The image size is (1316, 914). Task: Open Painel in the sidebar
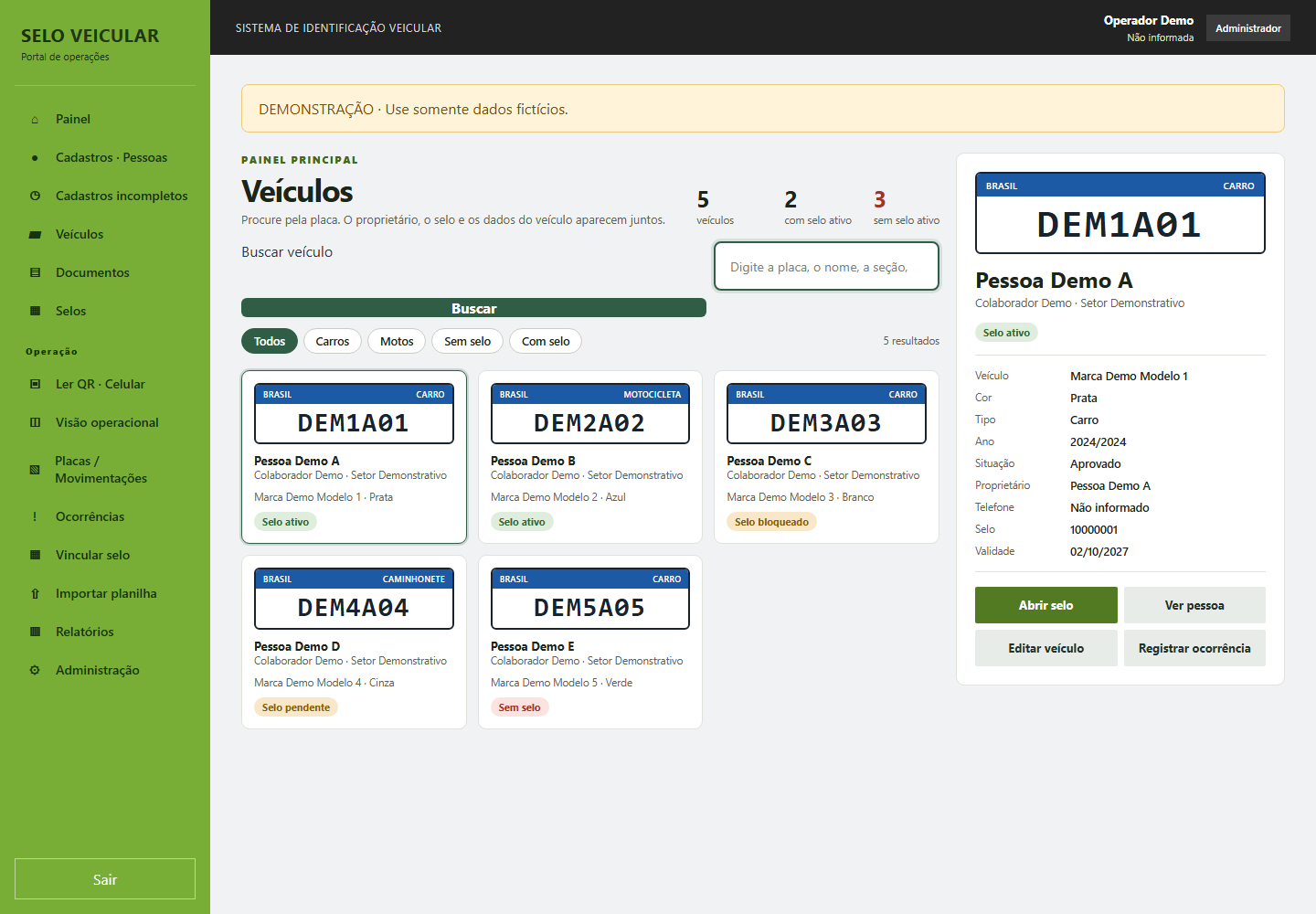tap(105, 120)
